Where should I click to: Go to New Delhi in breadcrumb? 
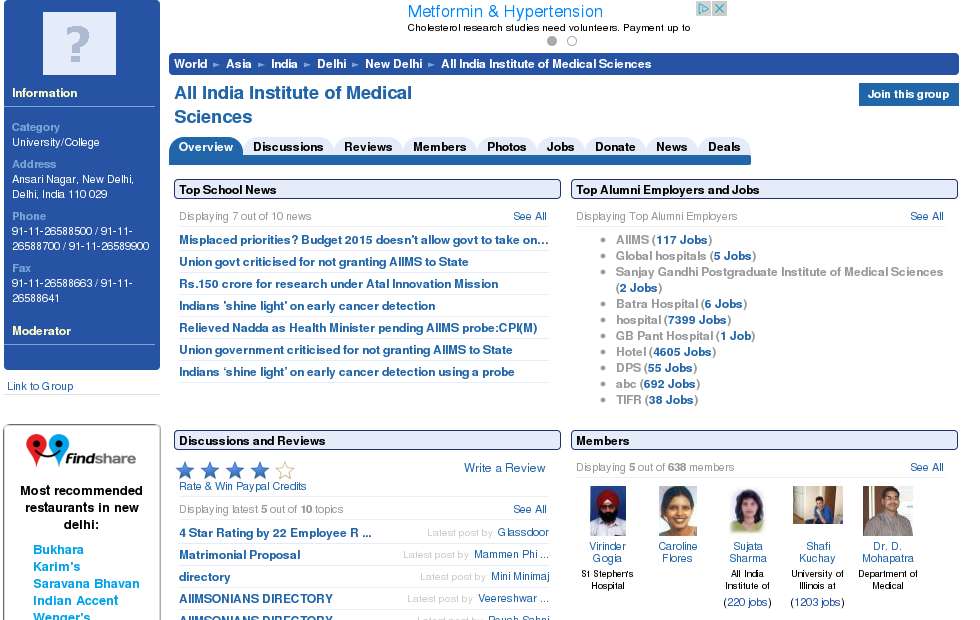coord(394,64)
